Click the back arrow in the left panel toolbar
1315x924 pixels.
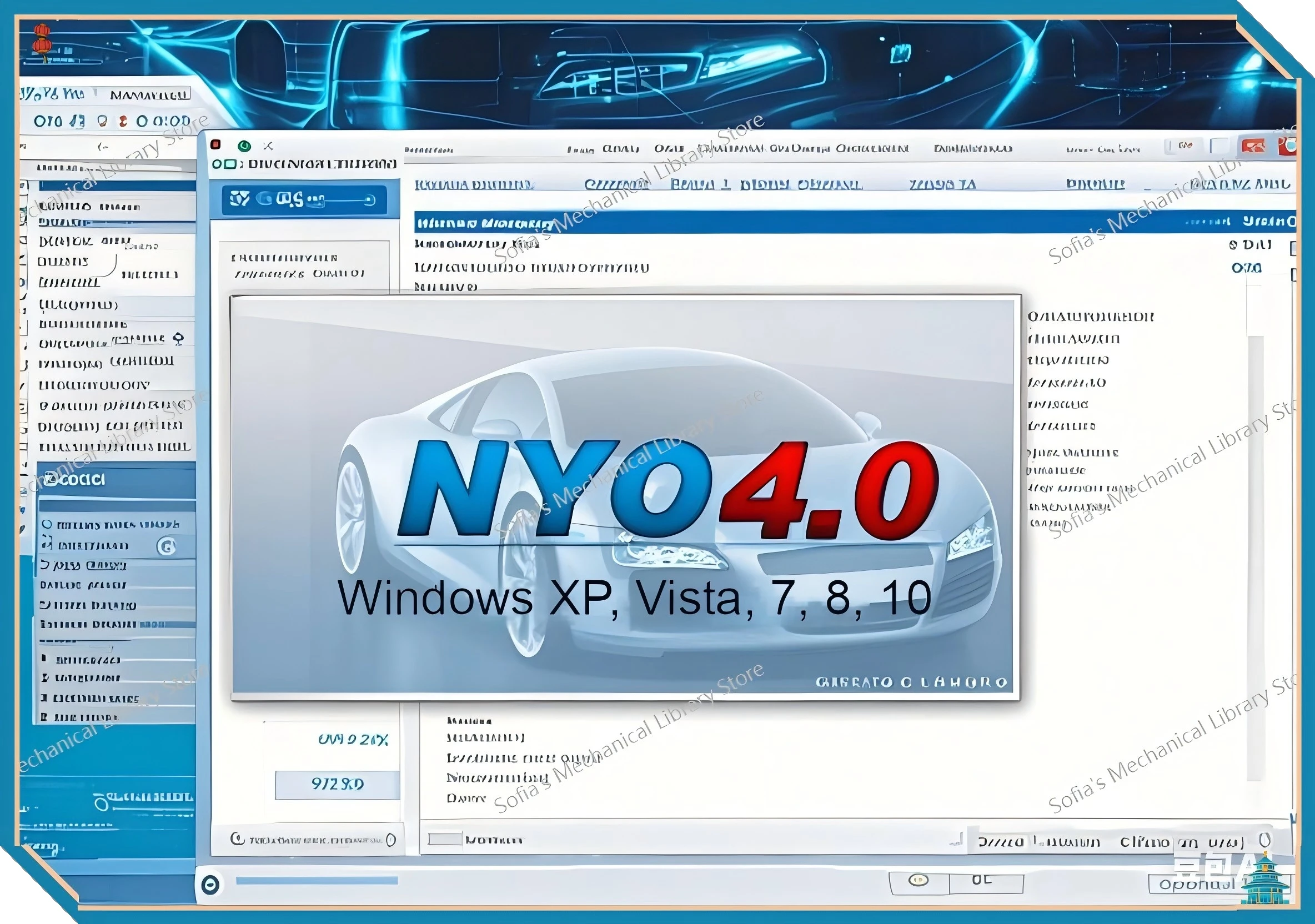pyautogui.click(x=103, y=147)
